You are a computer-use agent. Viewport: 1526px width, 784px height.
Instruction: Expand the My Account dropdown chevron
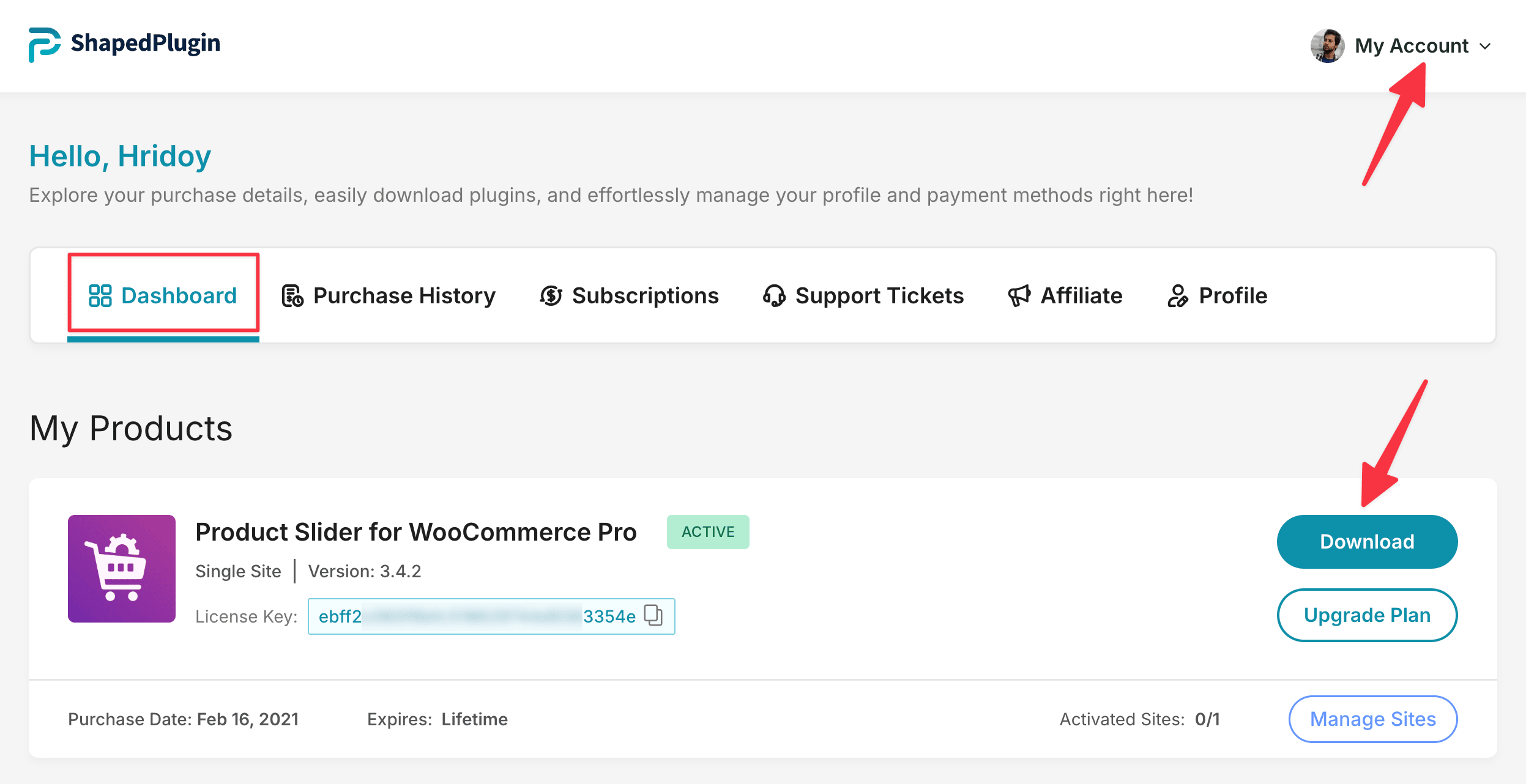pyautogui.click(x=1485, y=46)
